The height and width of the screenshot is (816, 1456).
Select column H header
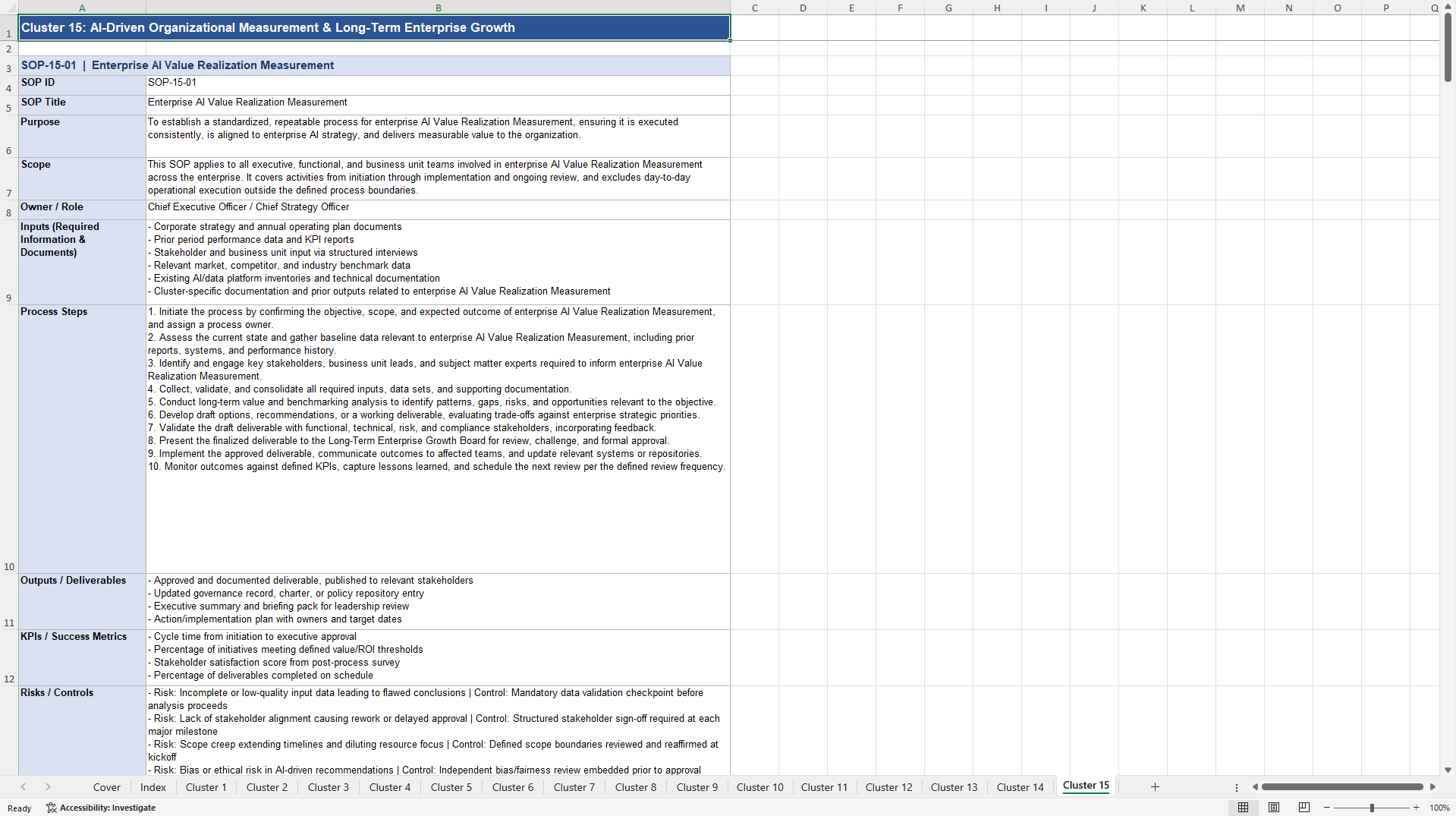click(997, 8)
